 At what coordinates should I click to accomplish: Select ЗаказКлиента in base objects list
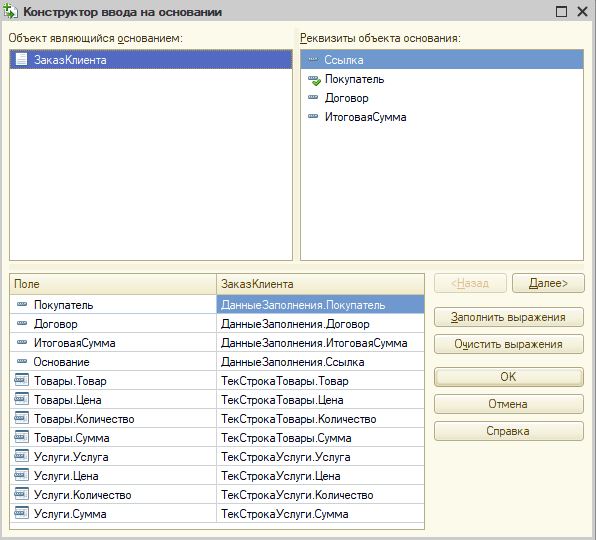pos(151,60)
